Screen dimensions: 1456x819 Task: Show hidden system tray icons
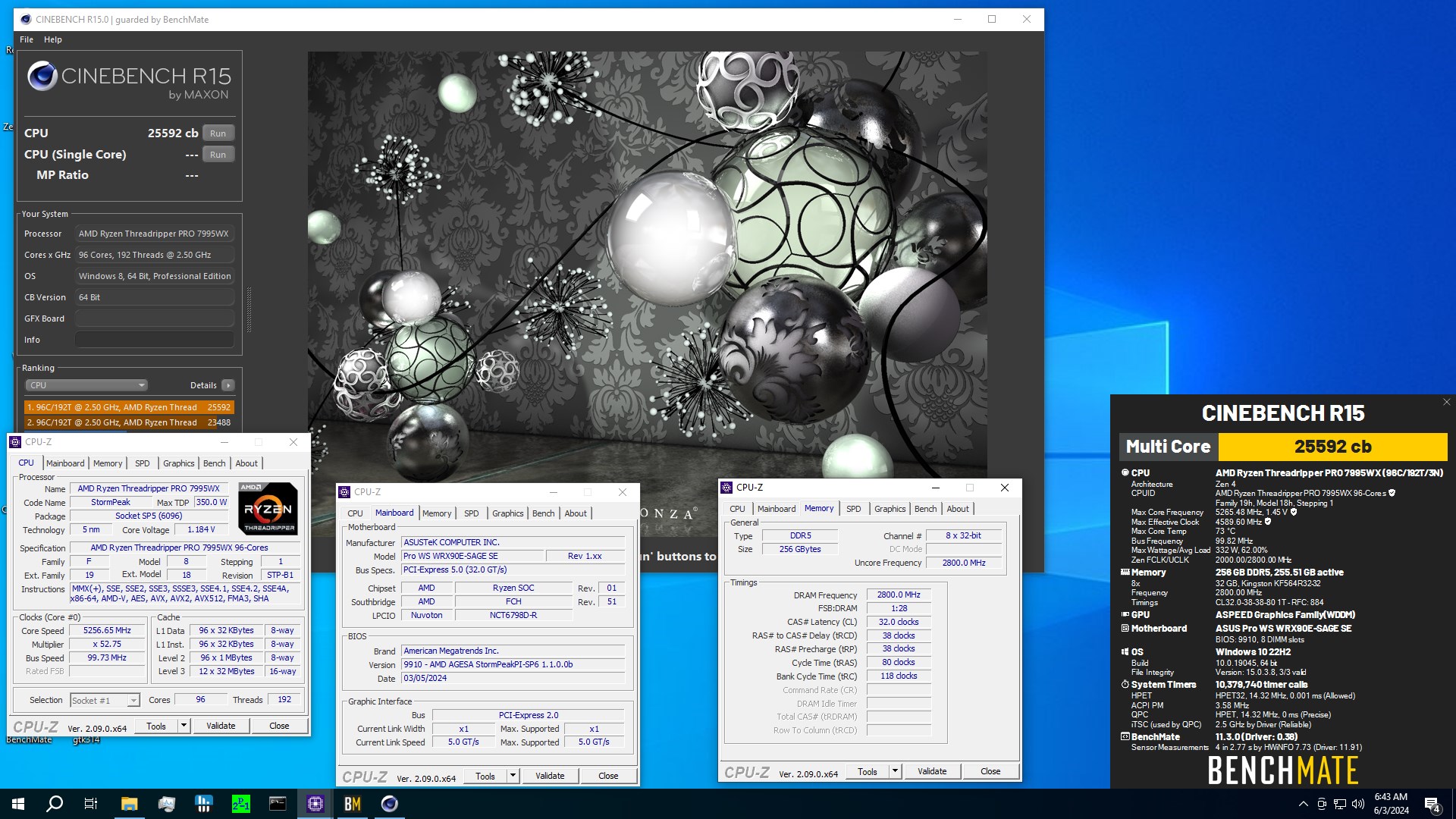point(1303,804)
